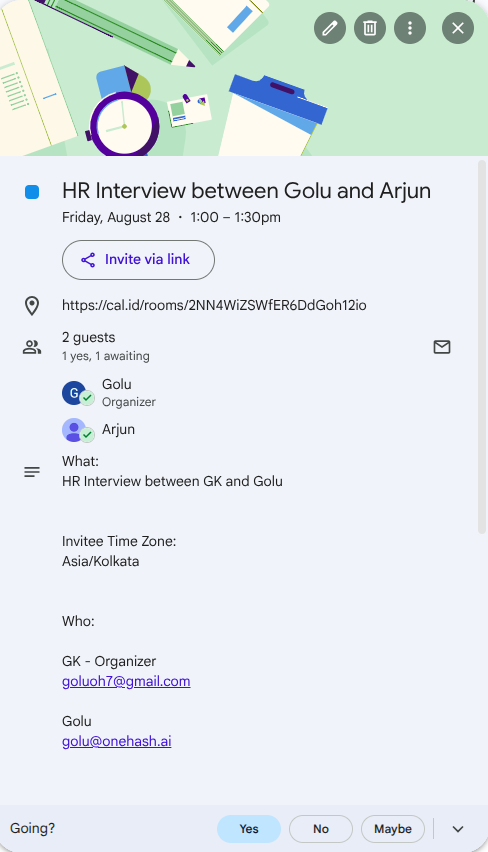488x852 pixels.
Task: Email guests using envelope icon
Action: click(x=442, y=347)
